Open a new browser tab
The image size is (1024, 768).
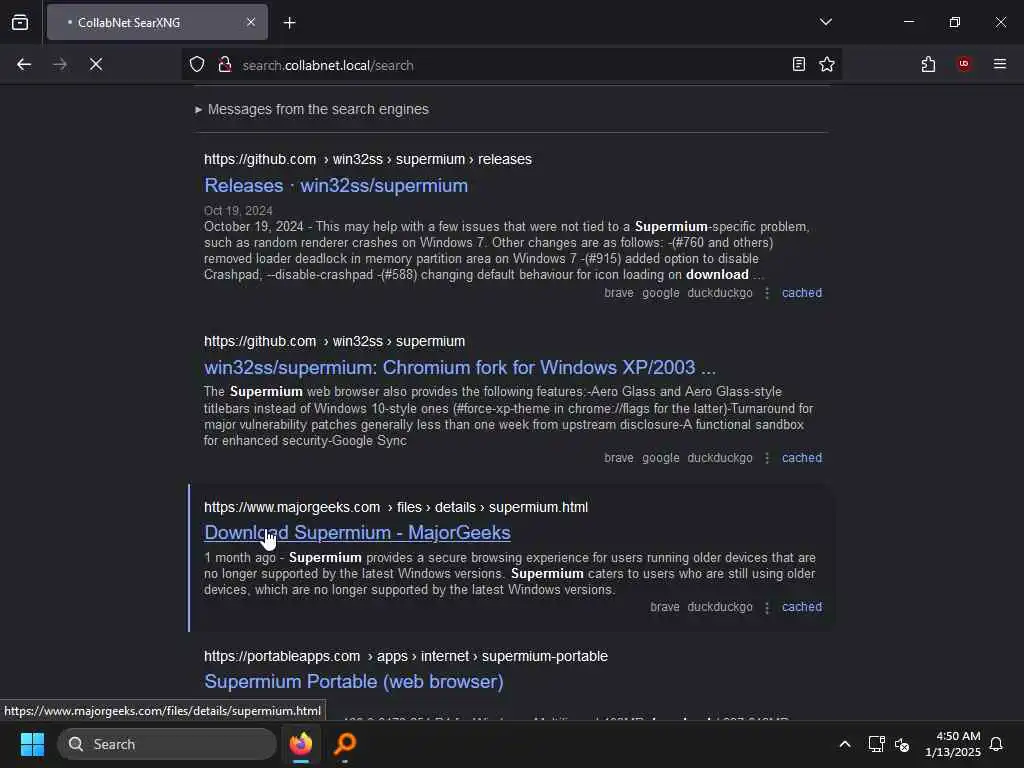coord(289,23)
